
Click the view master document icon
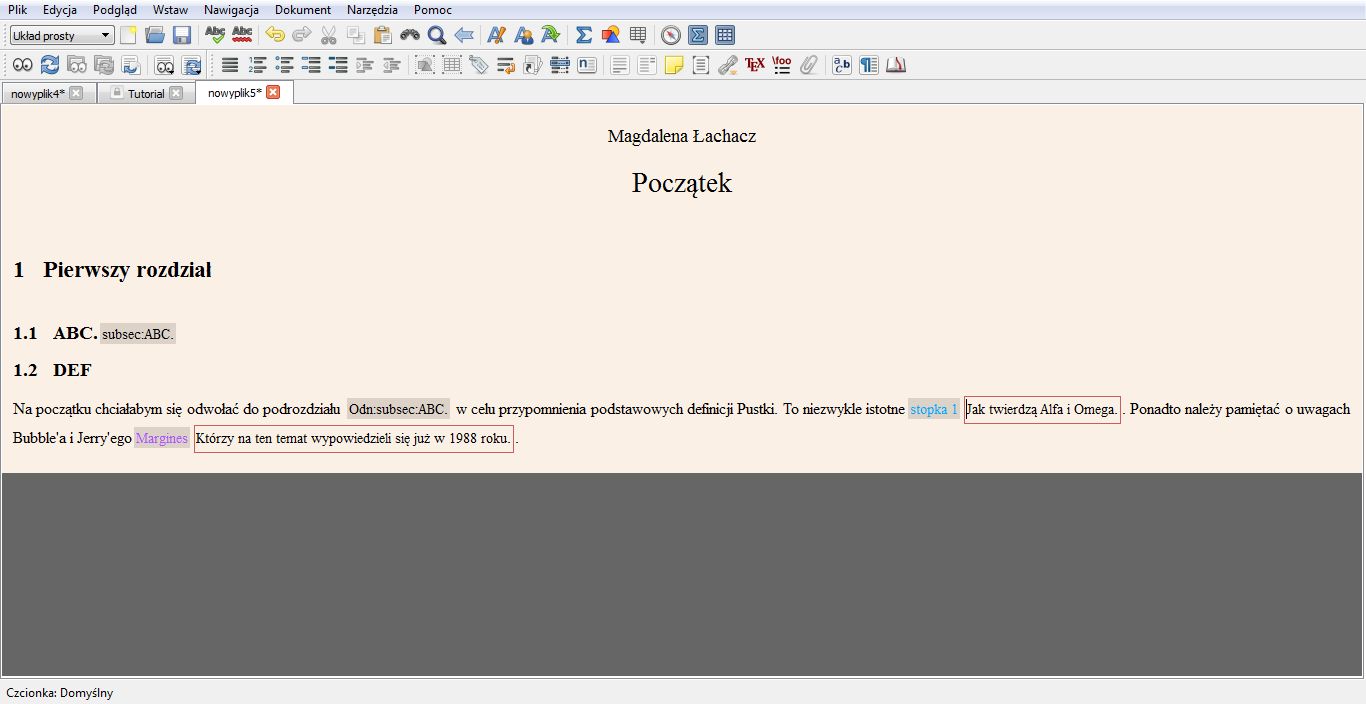(x=77, y=65)
